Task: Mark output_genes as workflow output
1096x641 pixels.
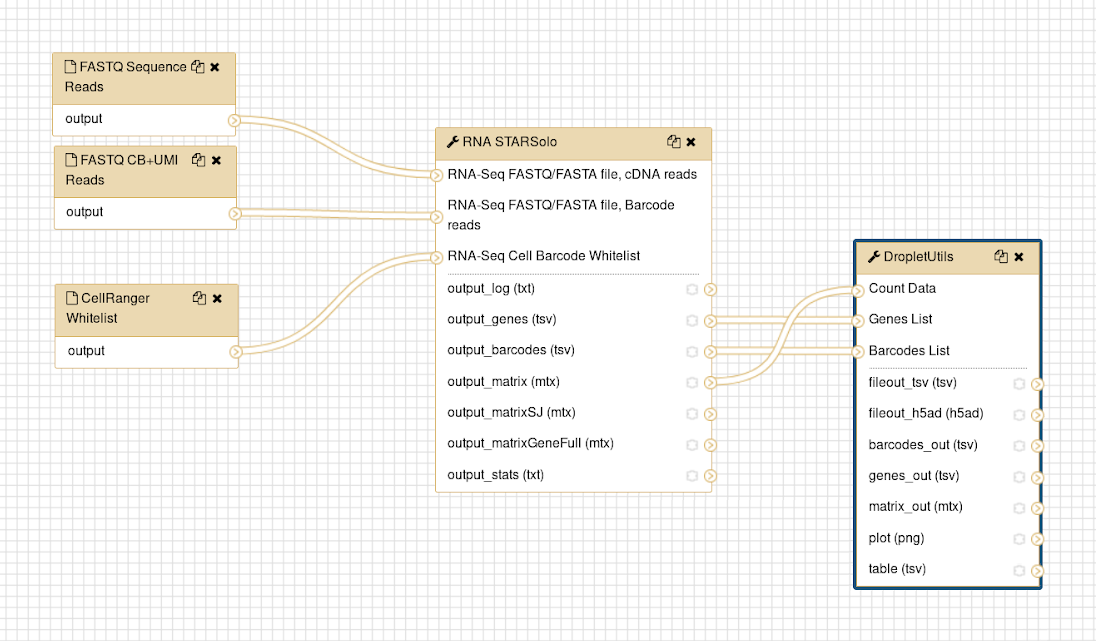Action: [692, 321]
